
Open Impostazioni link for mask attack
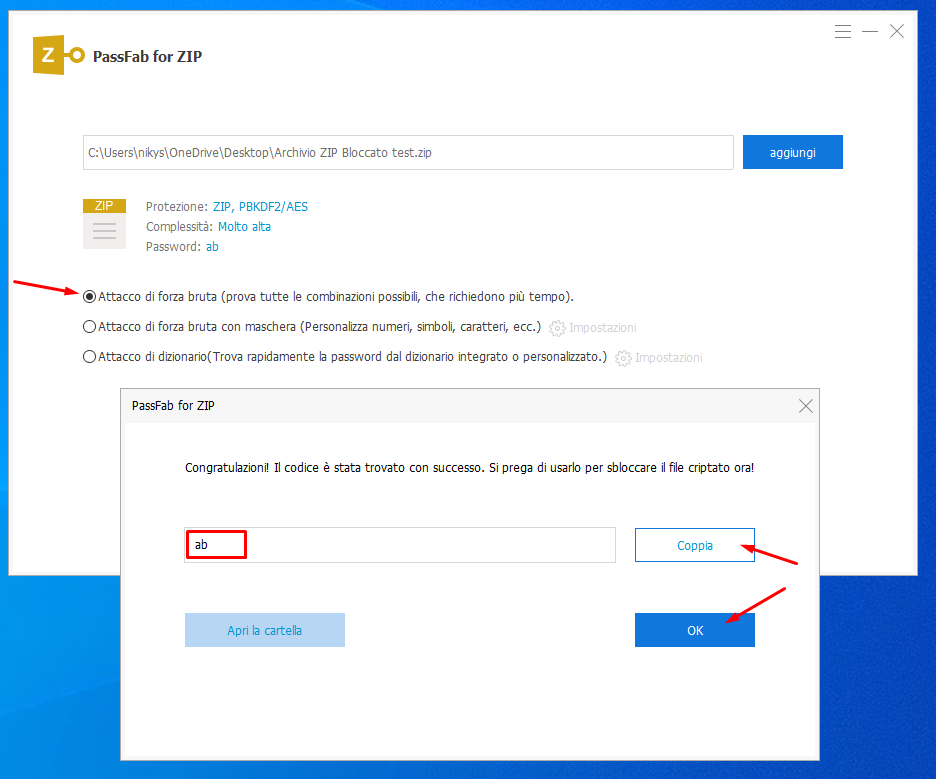click(602, 328)
